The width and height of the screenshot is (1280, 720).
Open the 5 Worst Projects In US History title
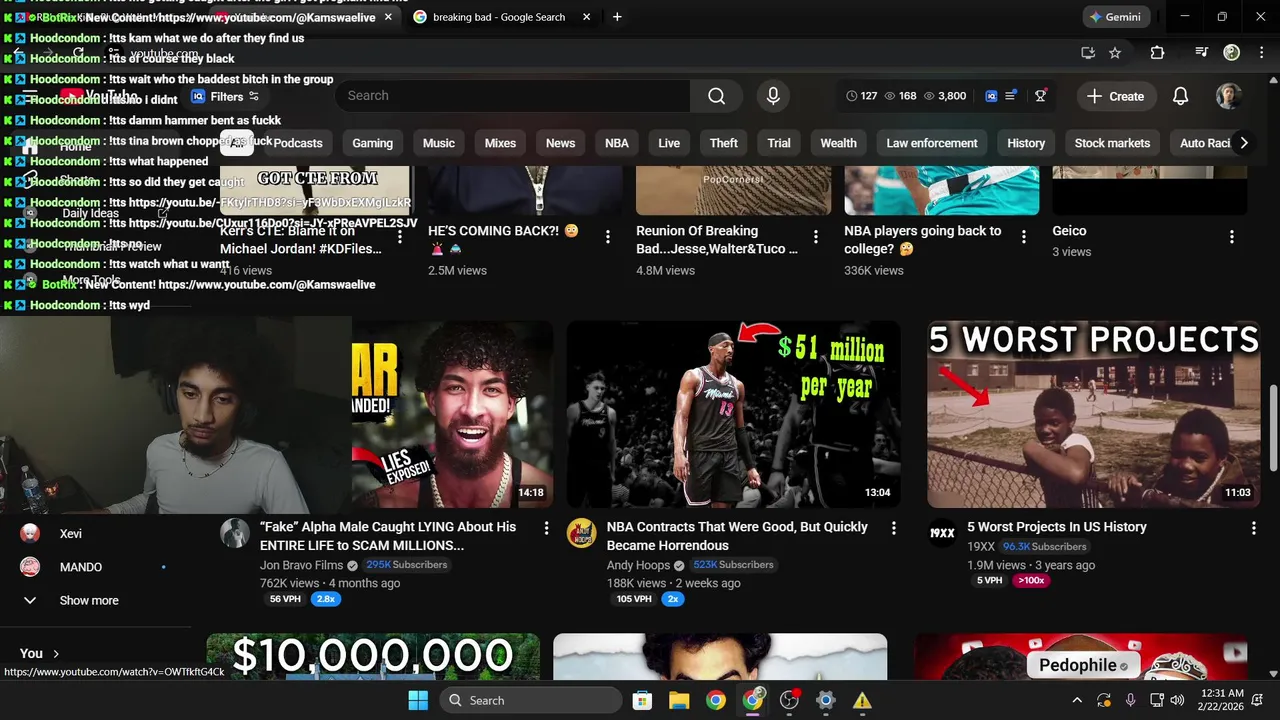1057,527
